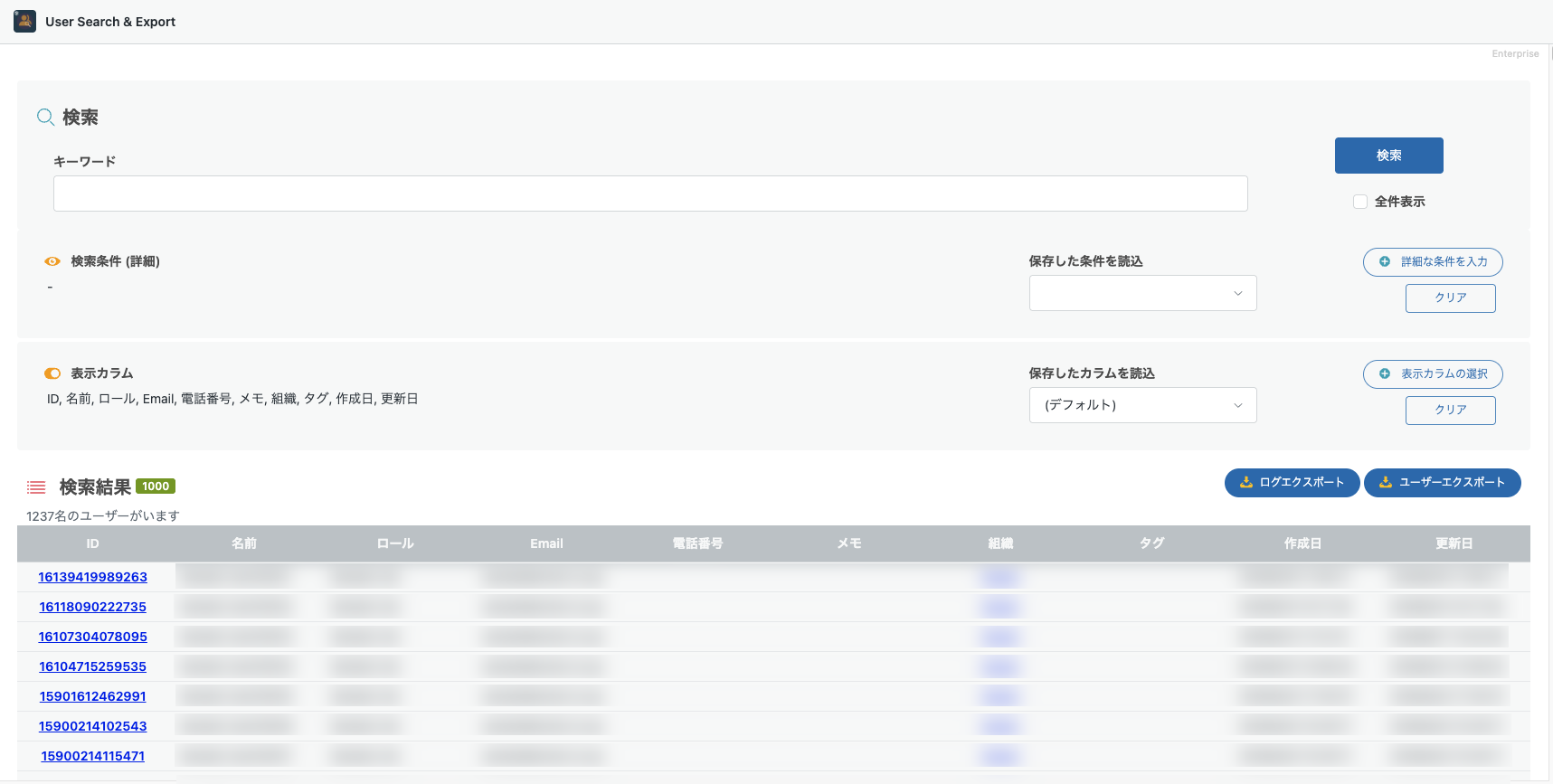Click the magnifier icon beside 検索 heading
The height and width of the screenshot is (784, 1553).
[45, 117]
